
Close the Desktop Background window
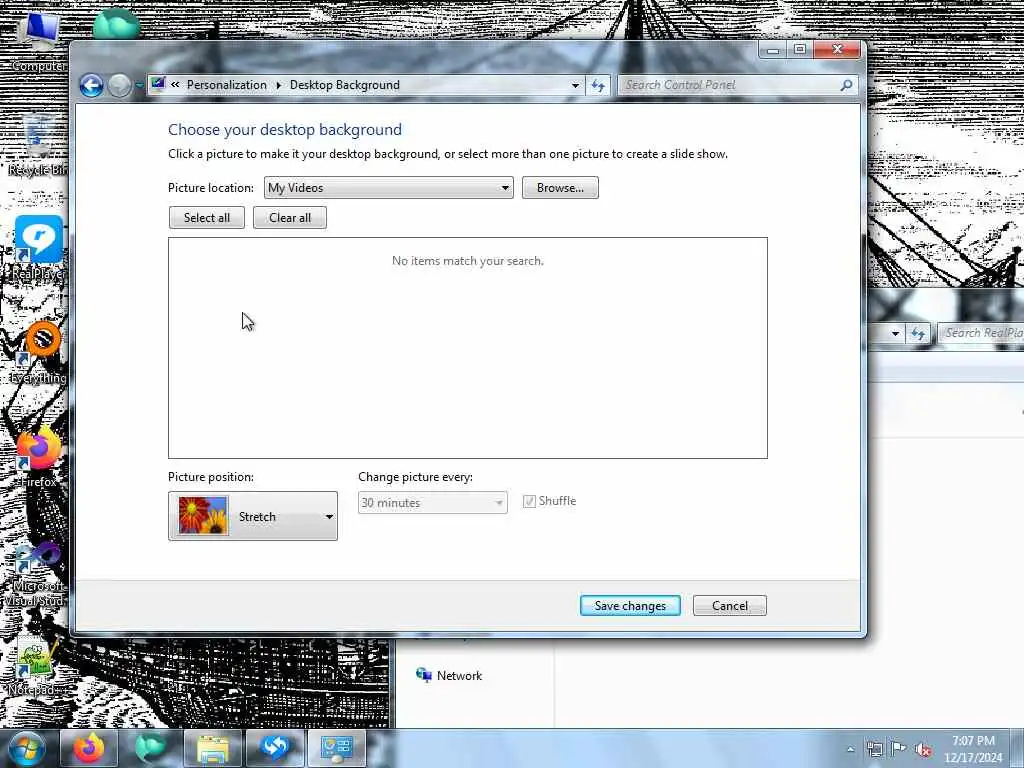837,50
